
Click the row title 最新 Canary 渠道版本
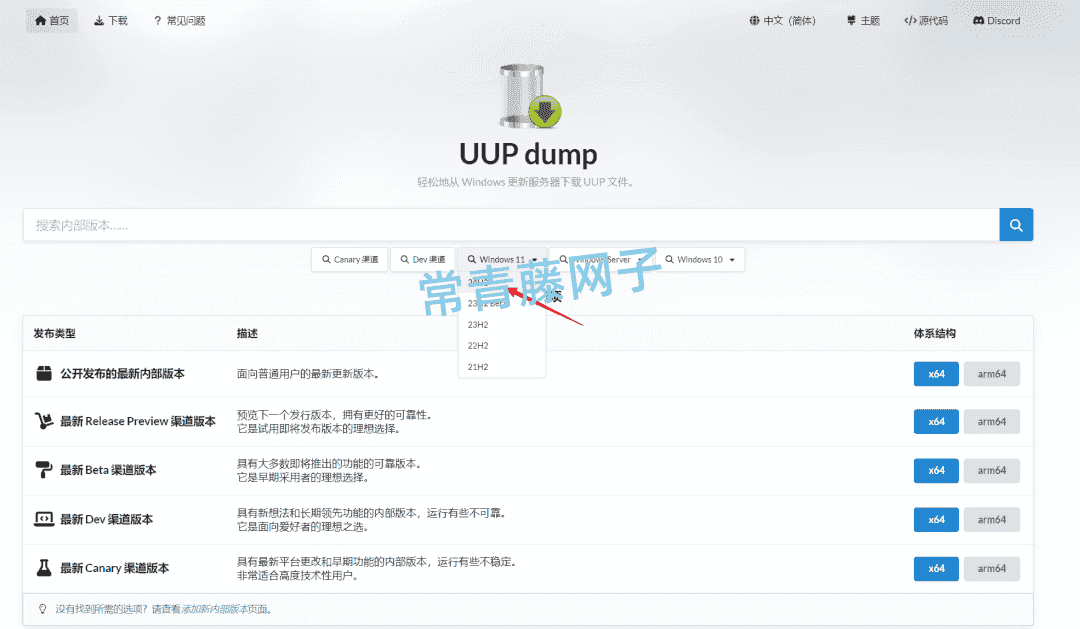(114, 568)
